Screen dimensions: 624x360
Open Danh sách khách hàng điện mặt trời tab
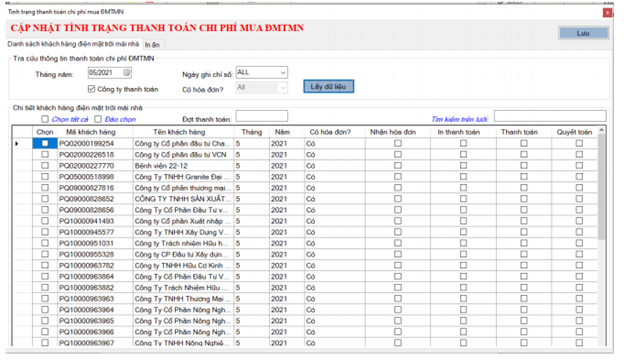[x=73, y=44]
